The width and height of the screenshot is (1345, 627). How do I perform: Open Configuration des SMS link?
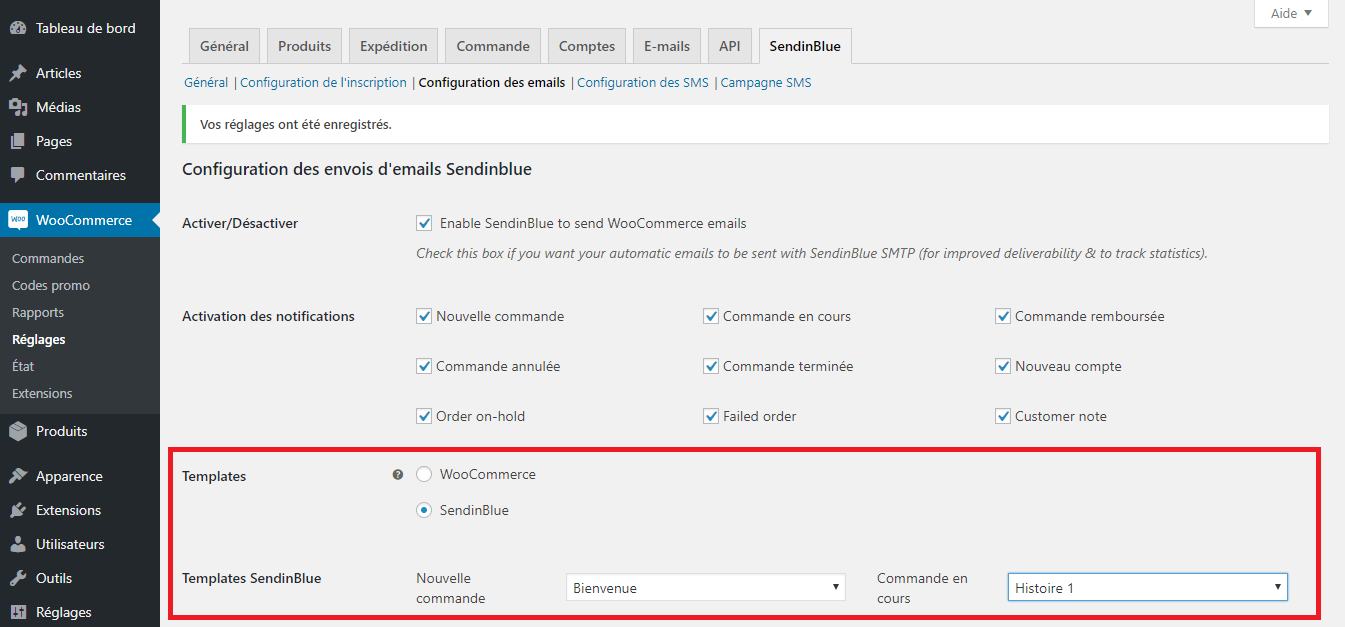tap(643, 83)
